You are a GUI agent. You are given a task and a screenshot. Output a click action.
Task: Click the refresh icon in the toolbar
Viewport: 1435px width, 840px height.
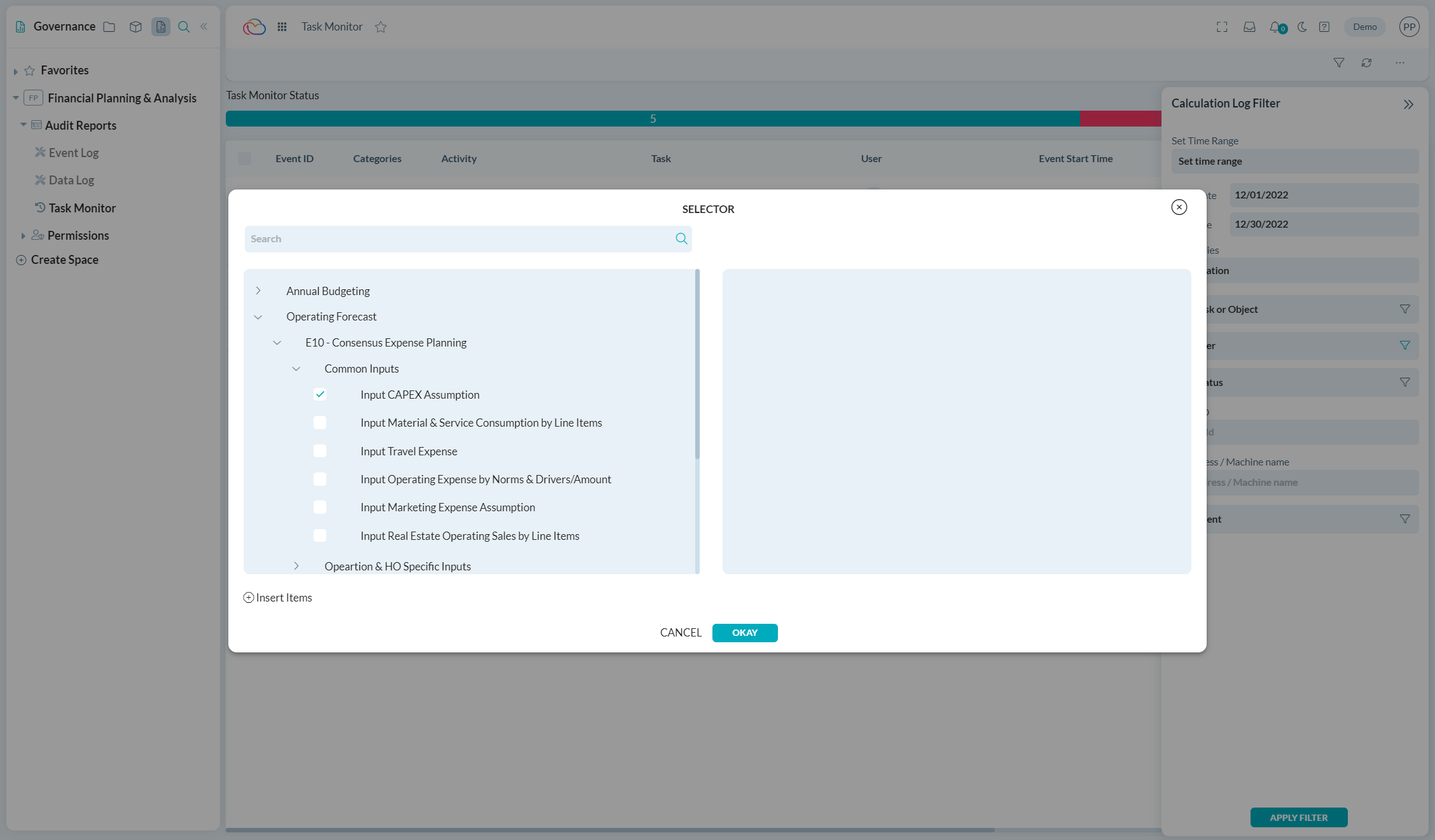click(1366, 63)
